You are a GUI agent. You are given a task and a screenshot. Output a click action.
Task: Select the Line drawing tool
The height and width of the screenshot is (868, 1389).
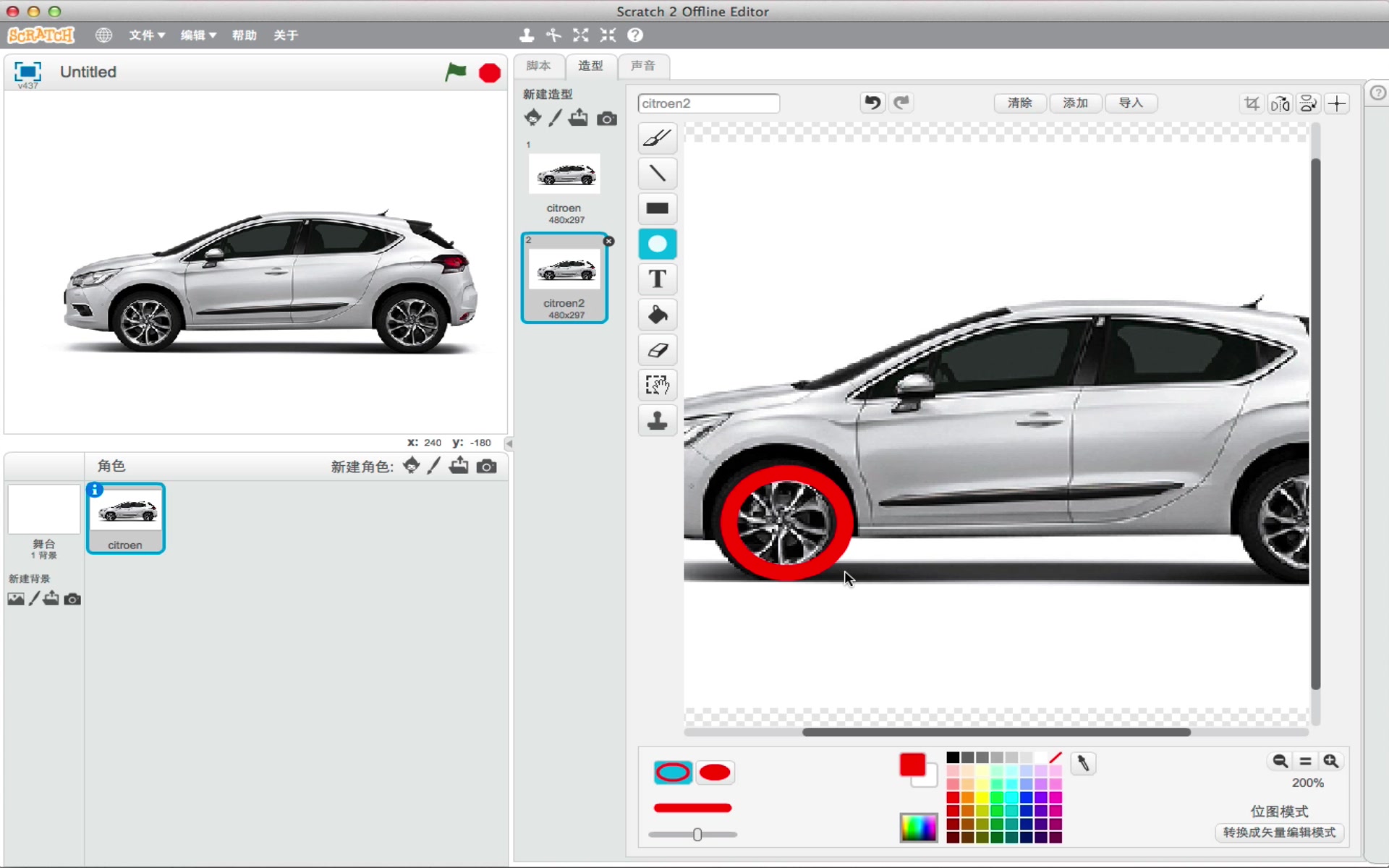pos(657,173)
